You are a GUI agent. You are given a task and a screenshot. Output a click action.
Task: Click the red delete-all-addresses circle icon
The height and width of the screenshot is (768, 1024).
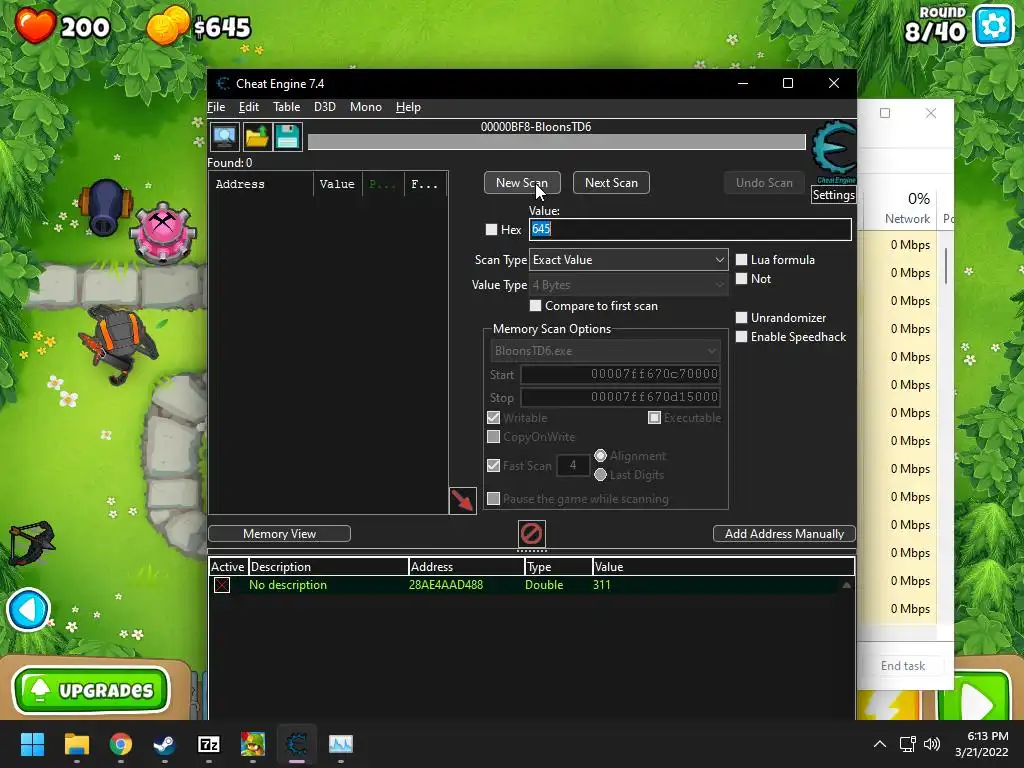[531, 534]
